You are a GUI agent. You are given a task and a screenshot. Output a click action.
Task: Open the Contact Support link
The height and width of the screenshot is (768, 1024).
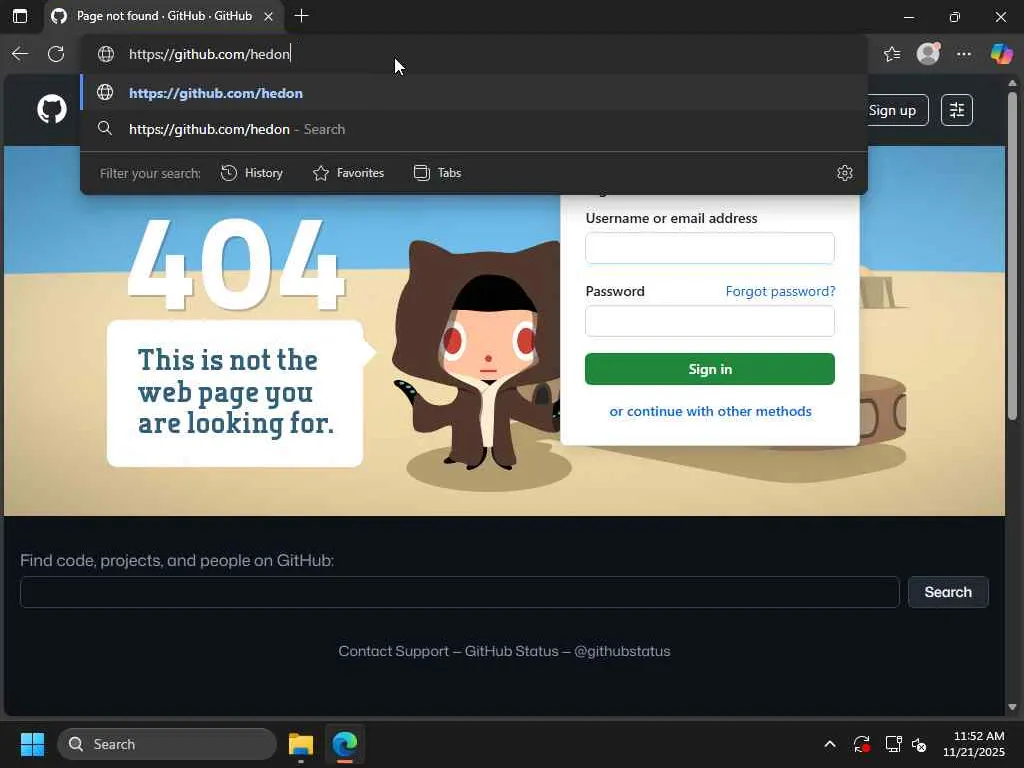pyautogui.click(x=393, y=651)
